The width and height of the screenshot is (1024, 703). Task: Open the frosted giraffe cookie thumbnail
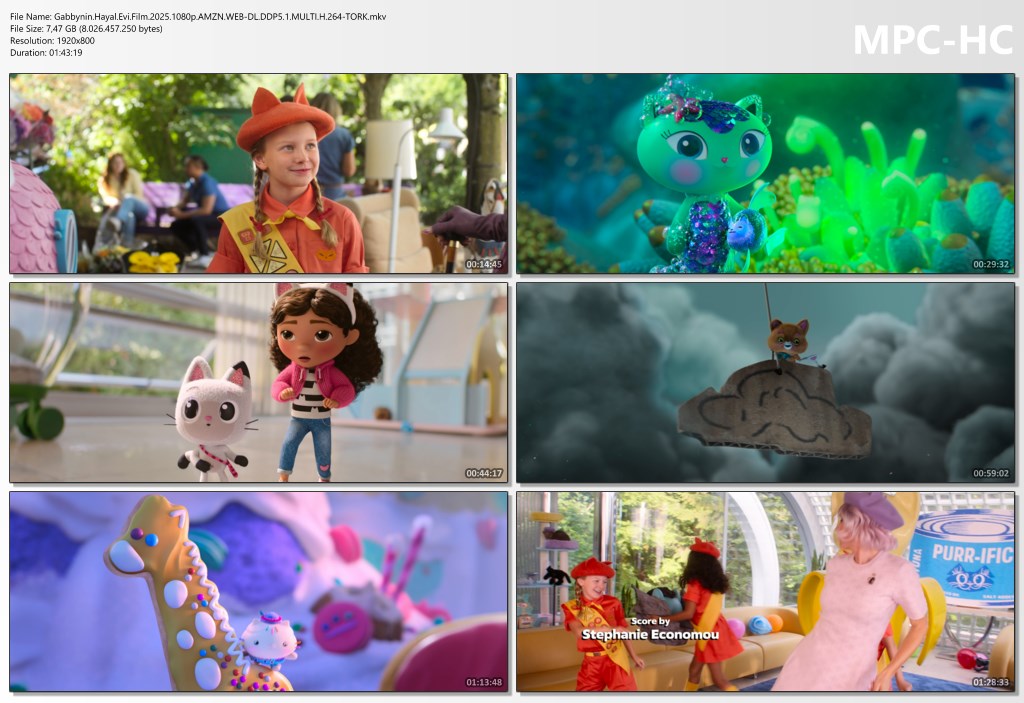(x=258, y=591)
